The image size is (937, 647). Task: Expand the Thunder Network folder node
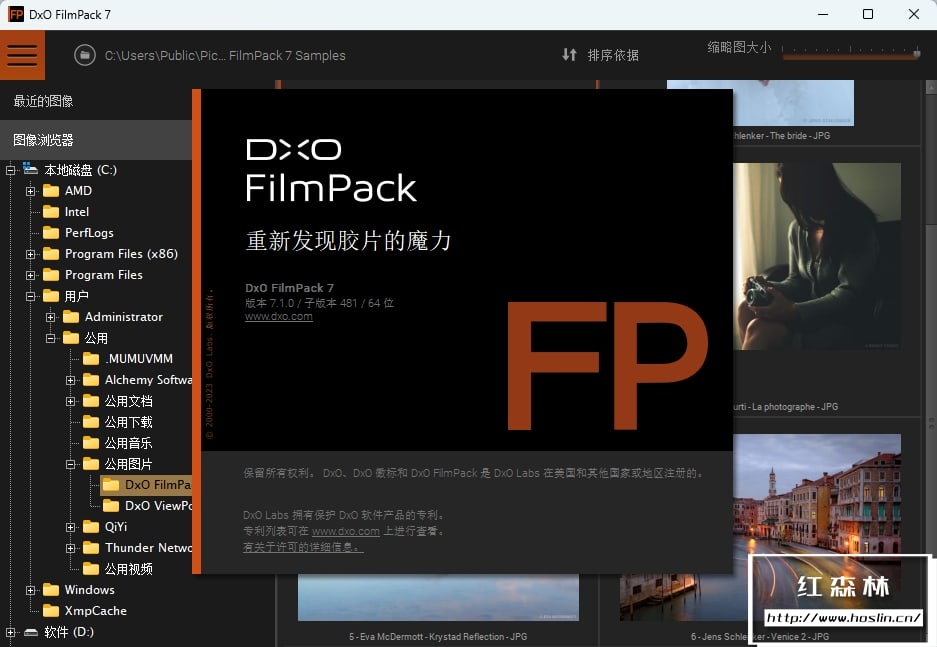tap(71, 548)
